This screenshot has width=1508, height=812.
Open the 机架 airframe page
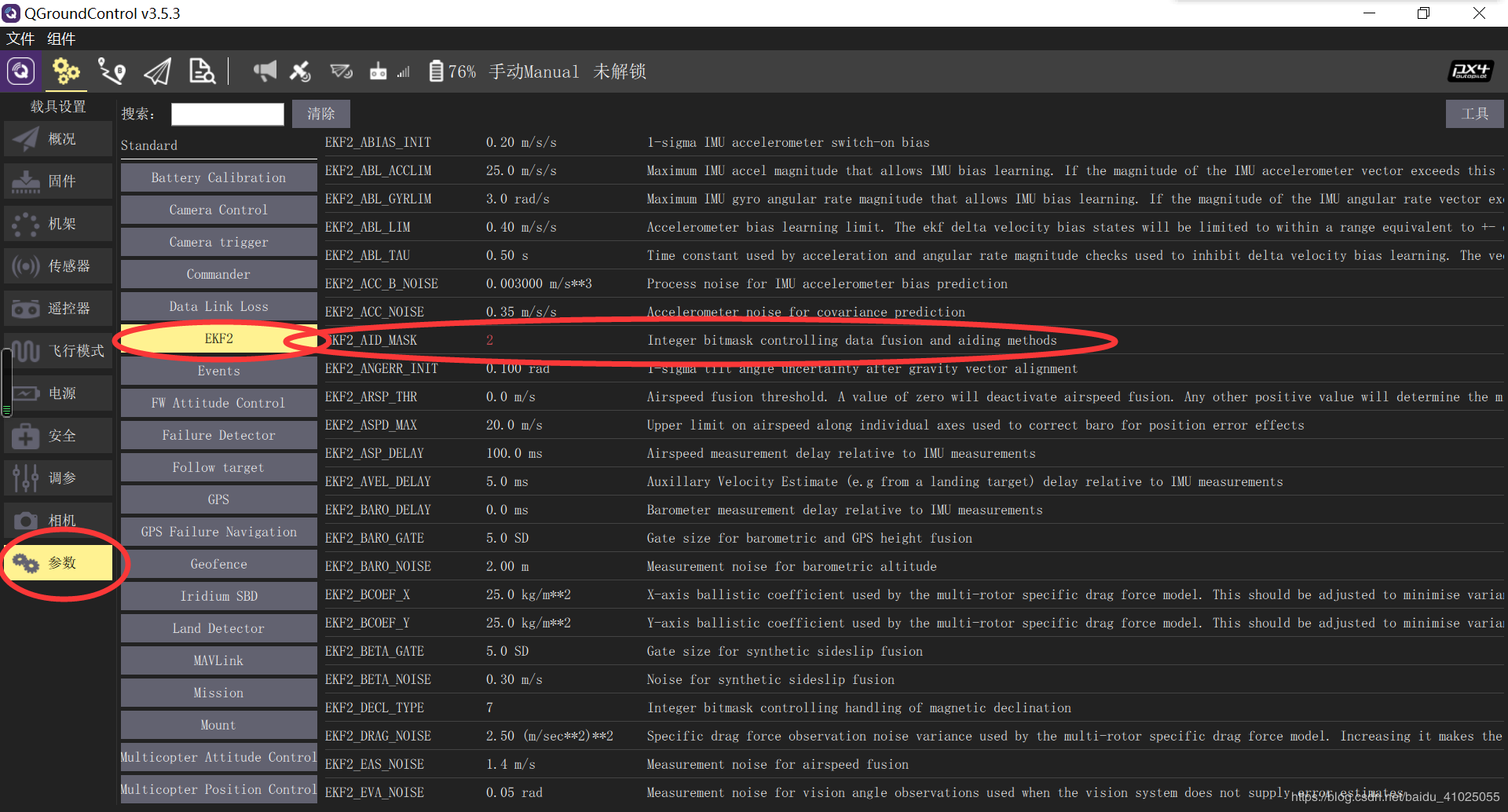click(x=58, y=224)
